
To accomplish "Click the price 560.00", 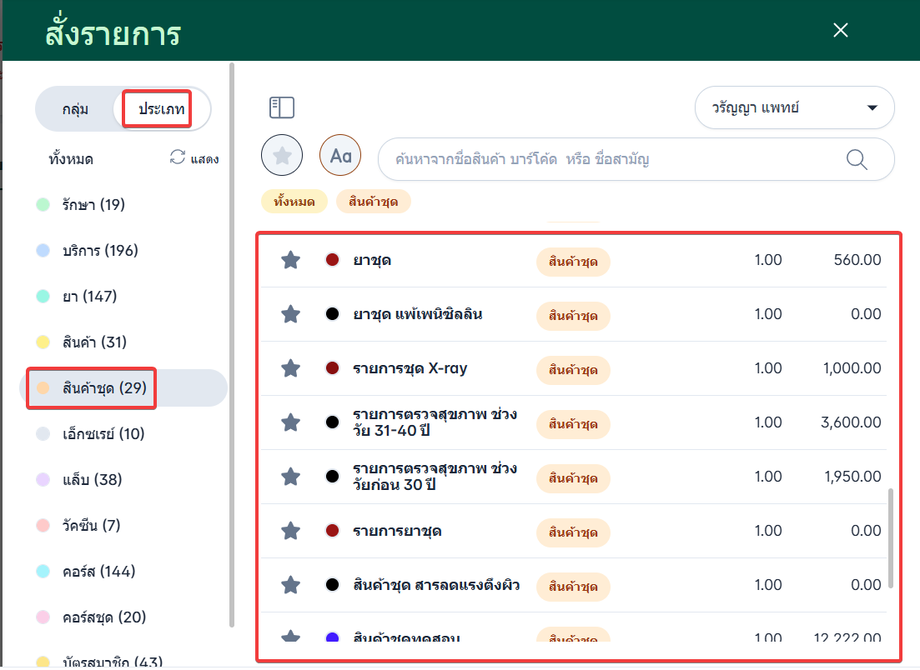I will (857, 260).
